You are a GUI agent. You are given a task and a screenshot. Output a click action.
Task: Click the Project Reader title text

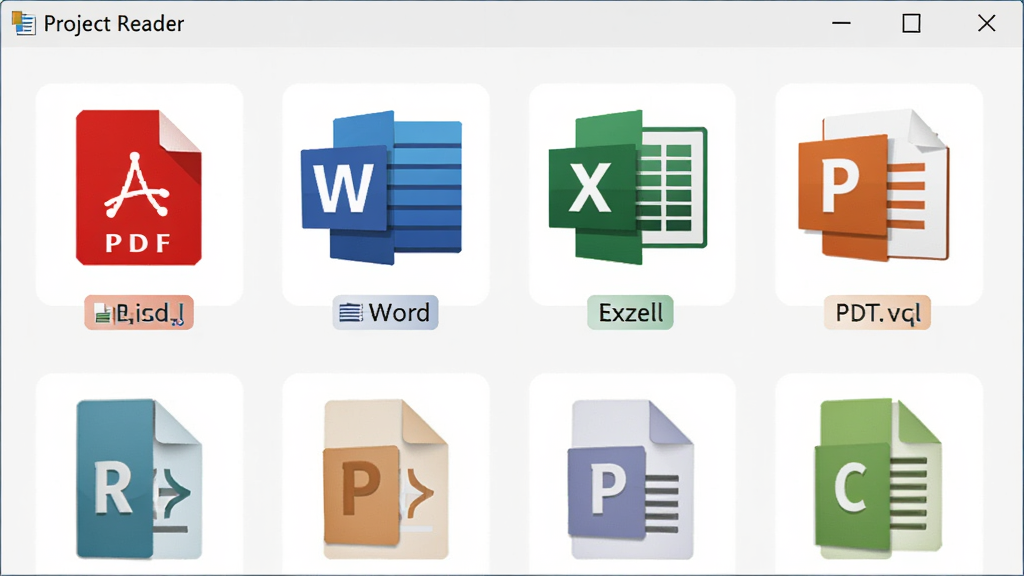114,24
